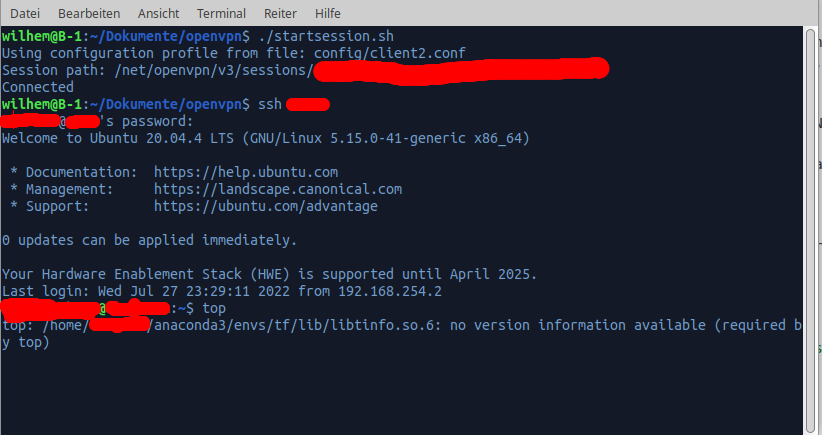Click the config/client2.conf file path

tap(390, 53)
